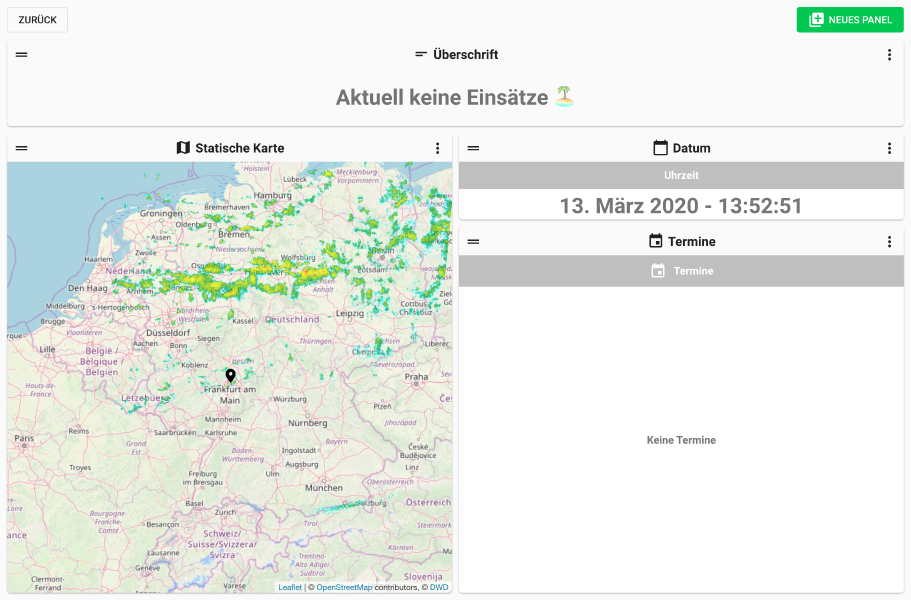Click the small calendar icon in the gray Termine bar
This screenshot has width=911, height=600.
tap(656, 270)
